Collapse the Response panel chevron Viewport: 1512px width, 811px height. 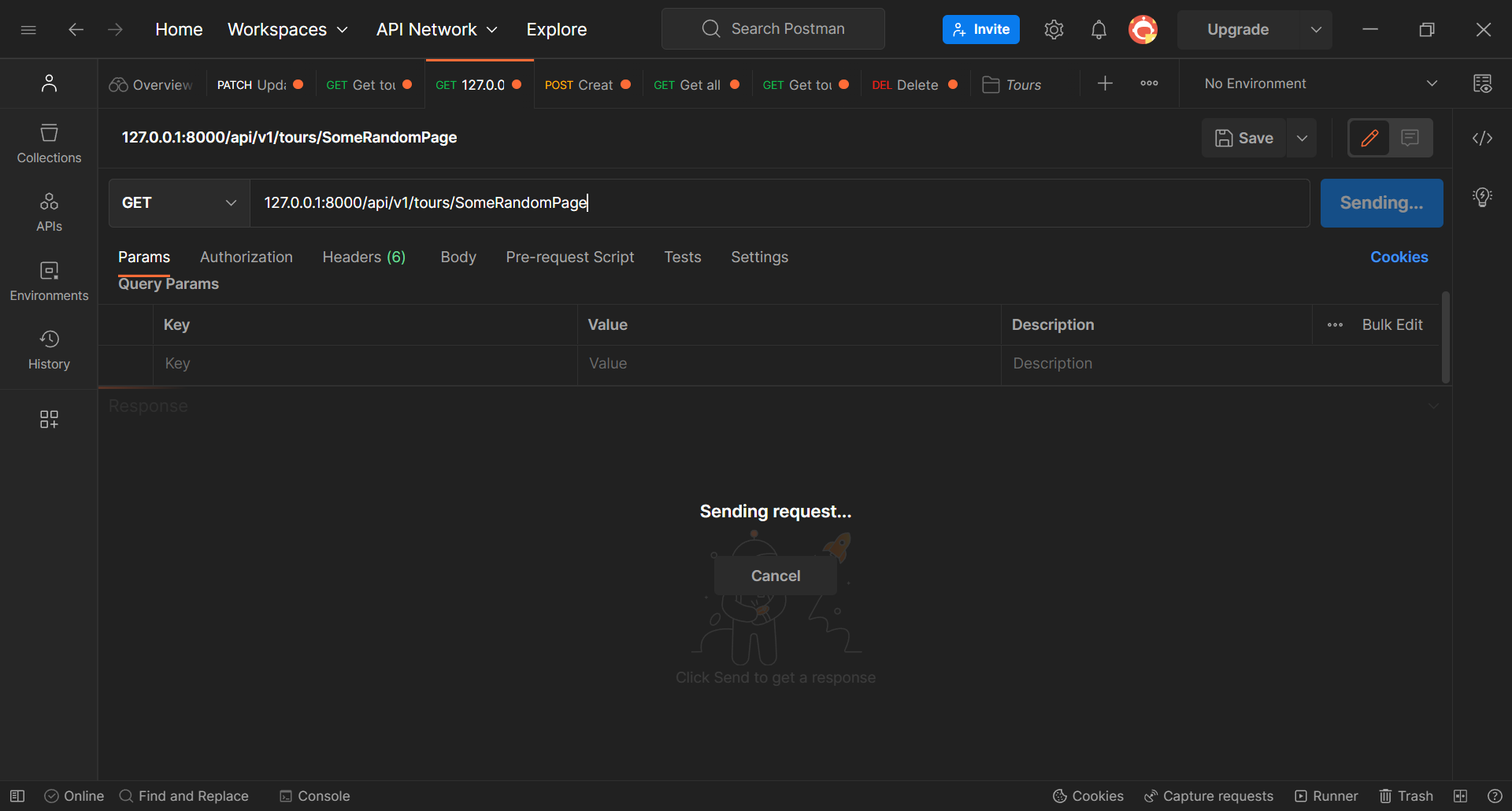tap(1433, 406)
